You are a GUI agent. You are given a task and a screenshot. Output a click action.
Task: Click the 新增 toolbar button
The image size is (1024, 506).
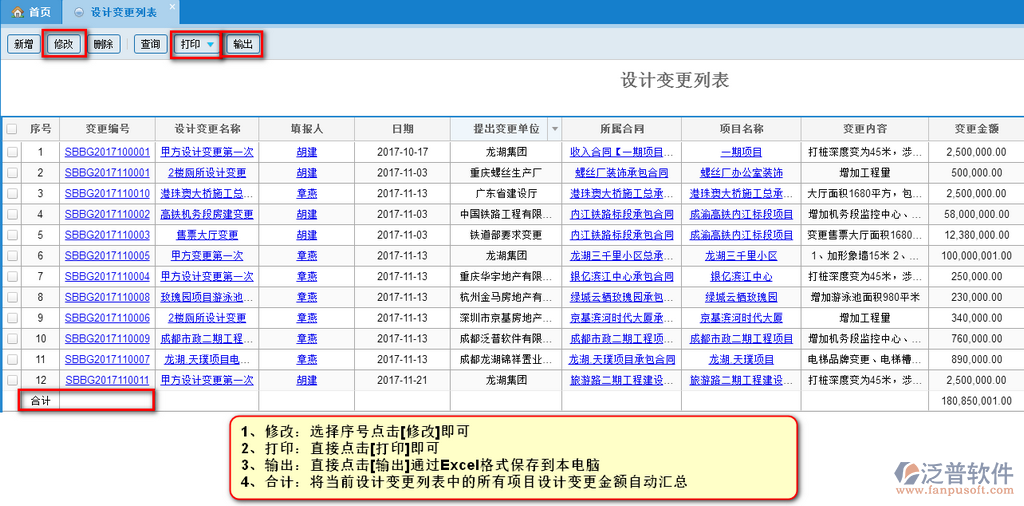point(22,44)
